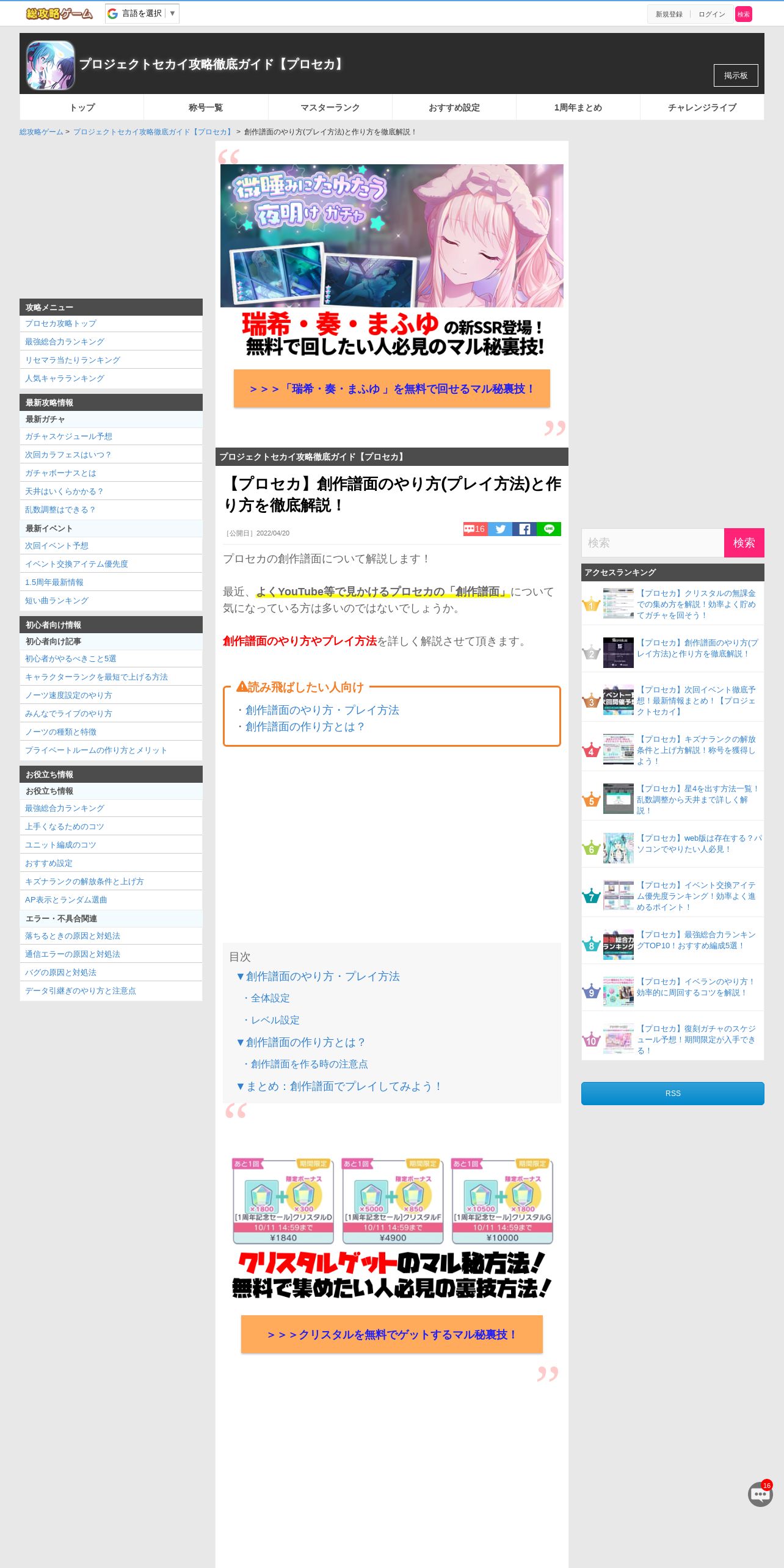Expand TOC item ▼まとめ：創作譜面でプレイしてみよう
The height and width of the screenshot is (1568, 784).
coord(339,1086)
